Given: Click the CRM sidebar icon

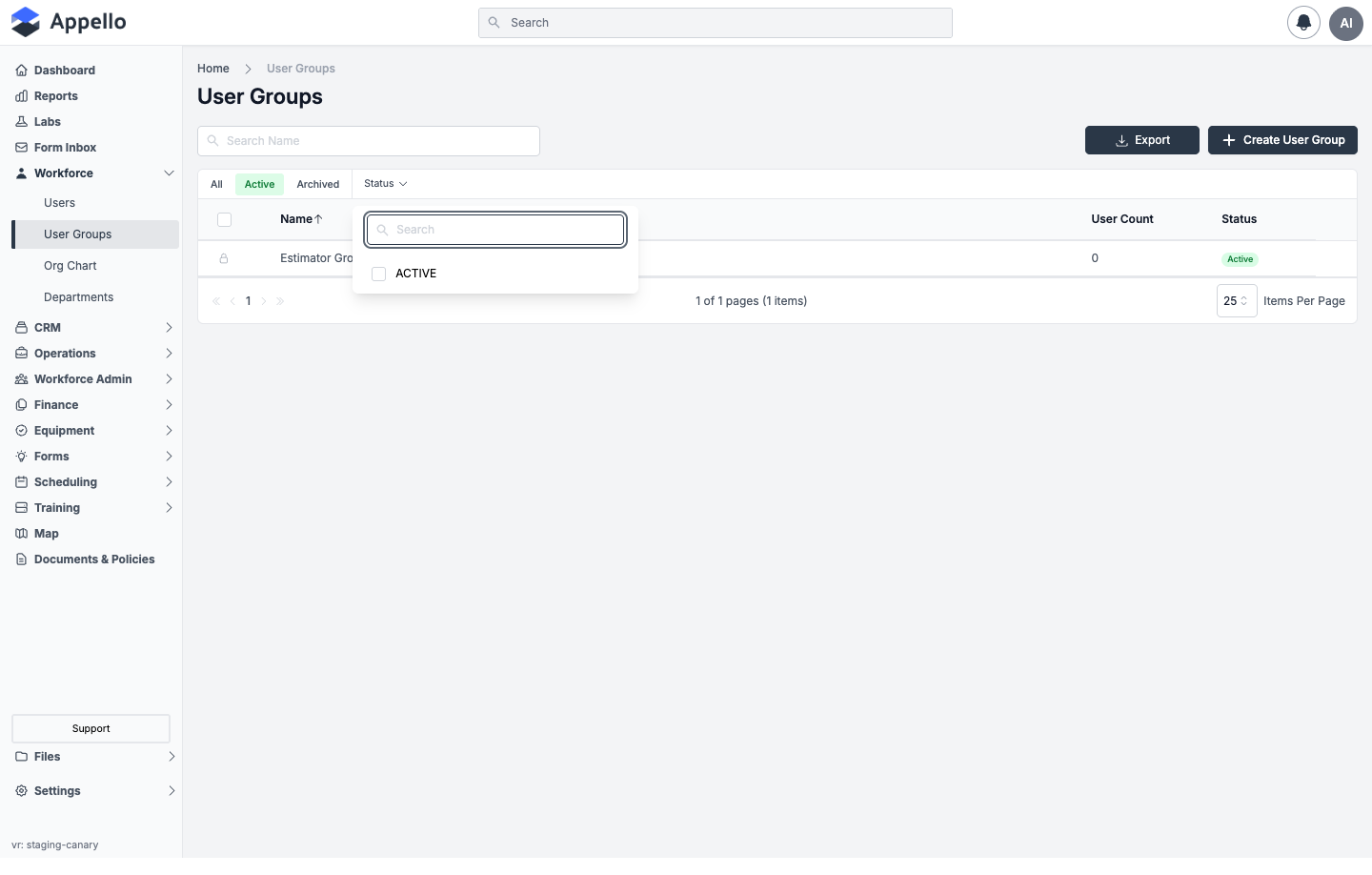Looking at the screenshot, I should [21, 328].
